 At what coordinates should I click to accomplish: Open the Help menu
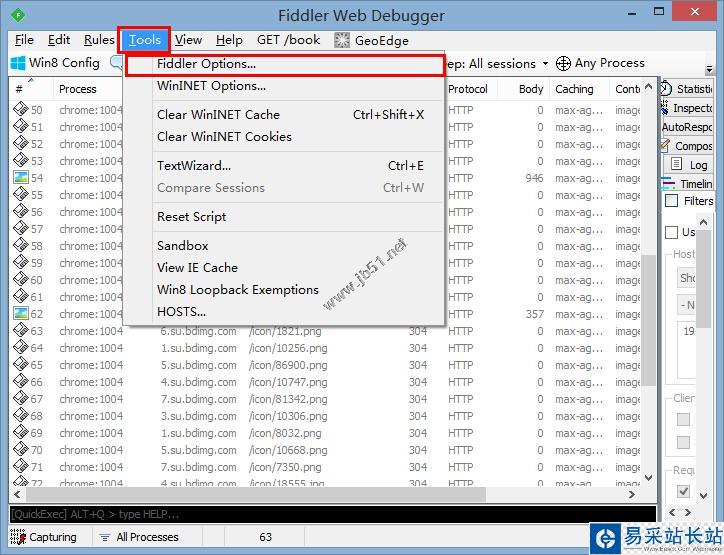229,40
